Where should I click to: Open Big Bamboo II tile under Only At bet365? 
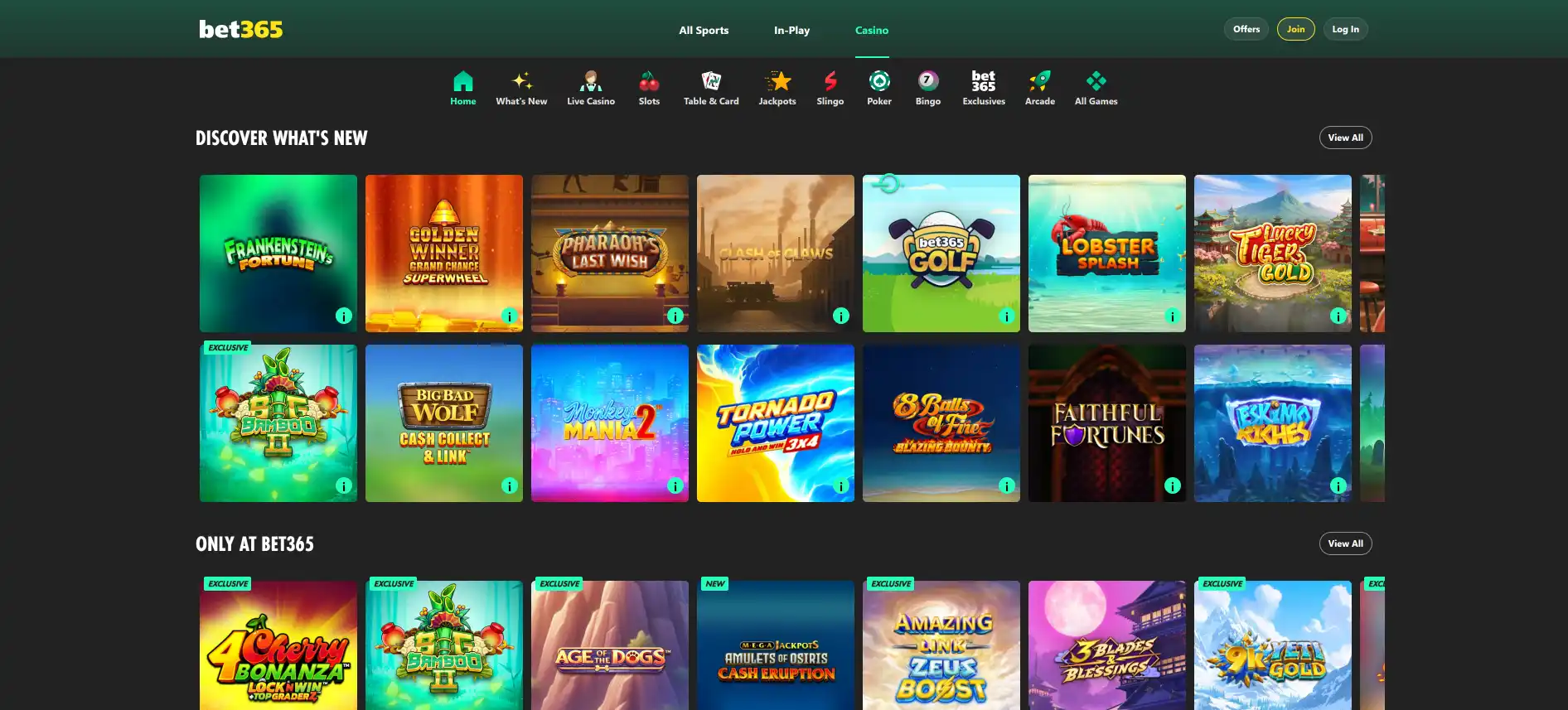[x=444, y=645]
